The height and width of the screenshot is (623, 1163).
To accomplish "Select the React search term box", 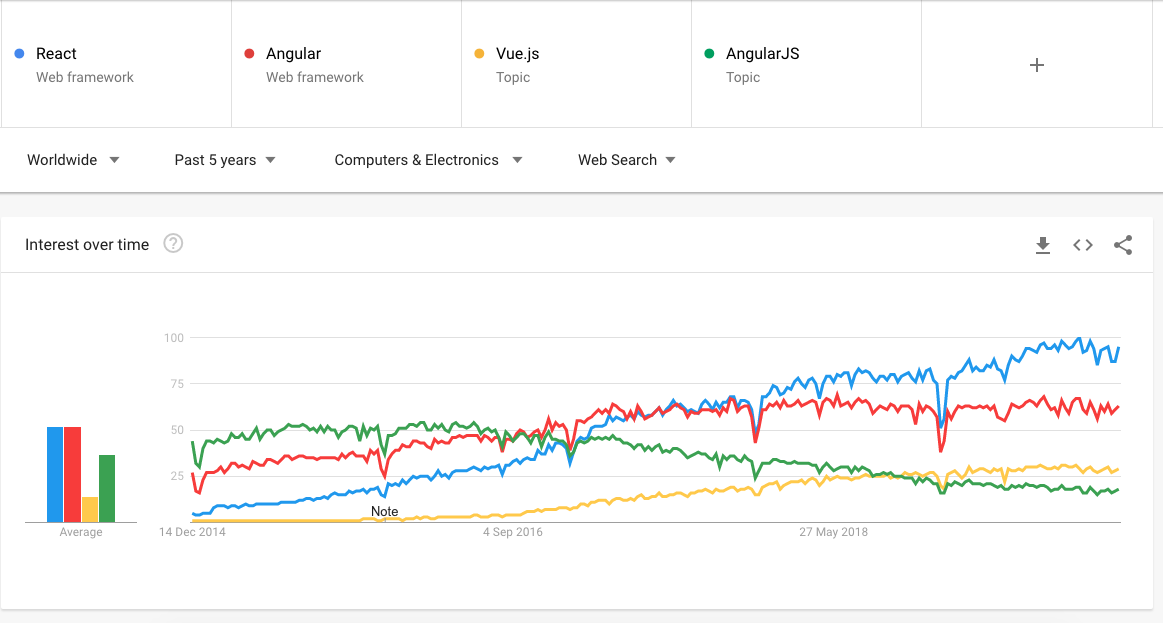I will tap(116, 65).
